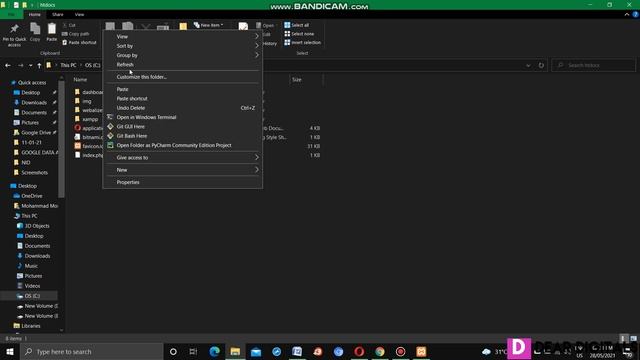Screen dimensions: 640x360
Task: Expand the Give access to submenu
Action: pyautogui.click(x=182, y=158)
